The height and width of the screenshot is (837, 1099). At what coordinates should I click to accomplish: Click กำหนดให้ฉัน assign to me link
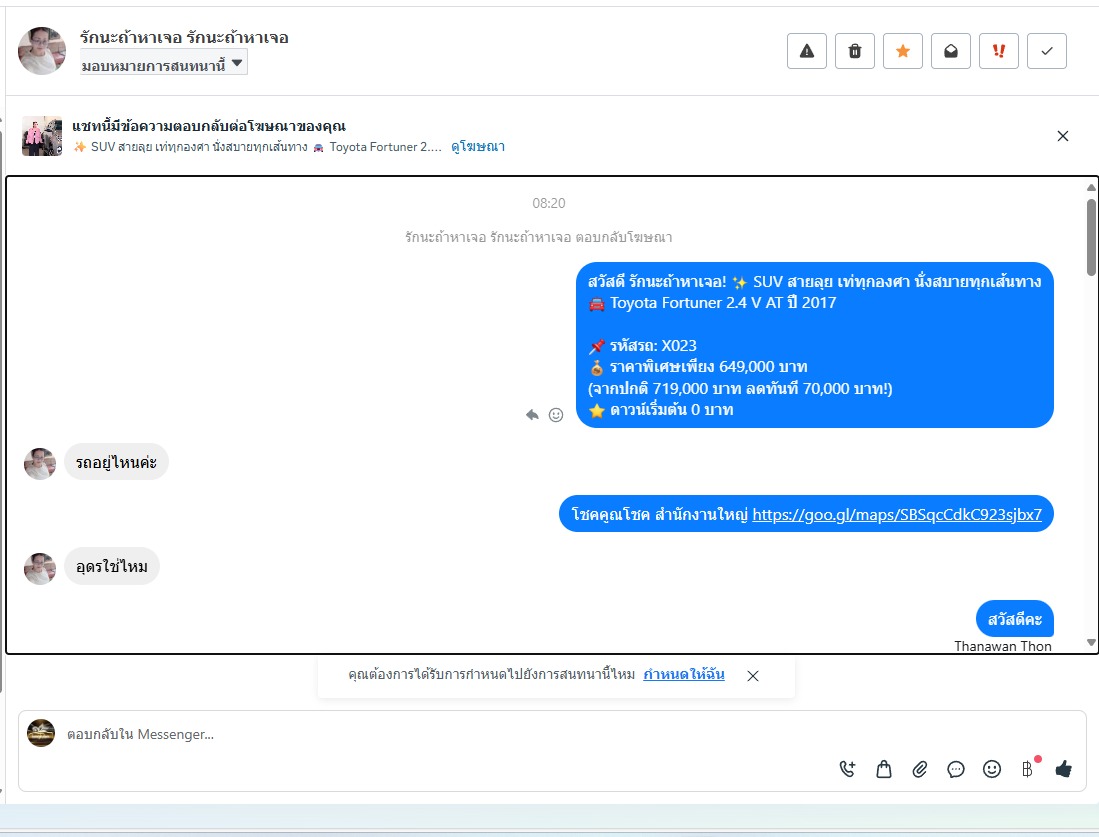point(683,674)
